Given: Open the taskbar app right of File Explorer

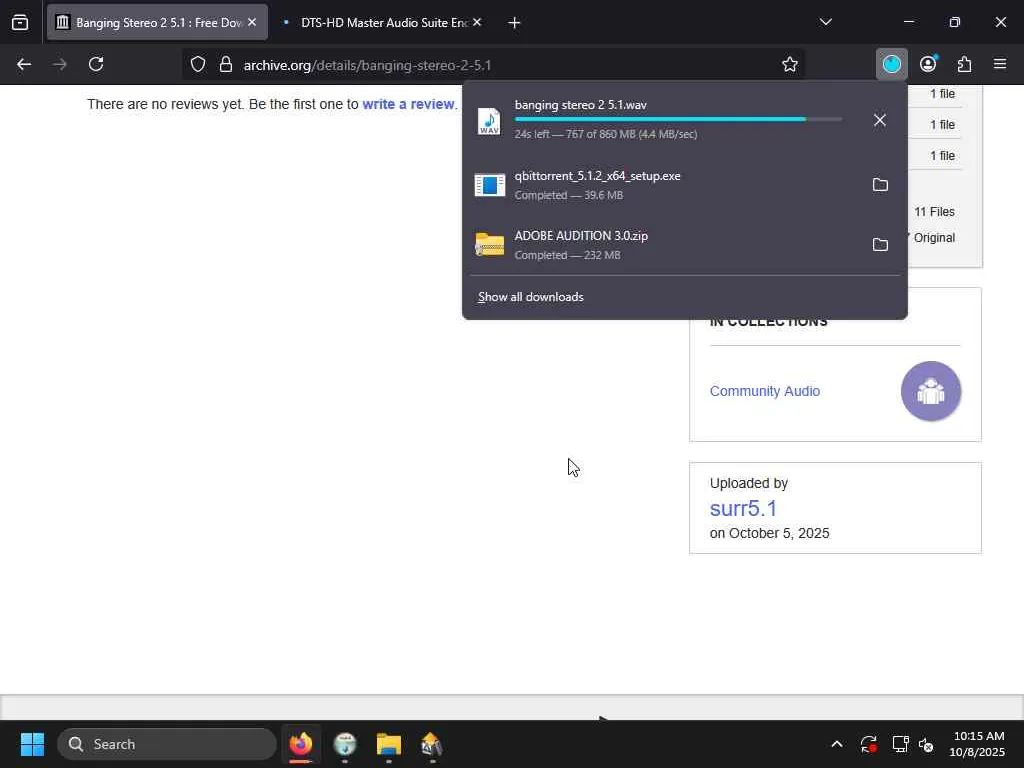Looking at the screenshot, I should [432, 744].
